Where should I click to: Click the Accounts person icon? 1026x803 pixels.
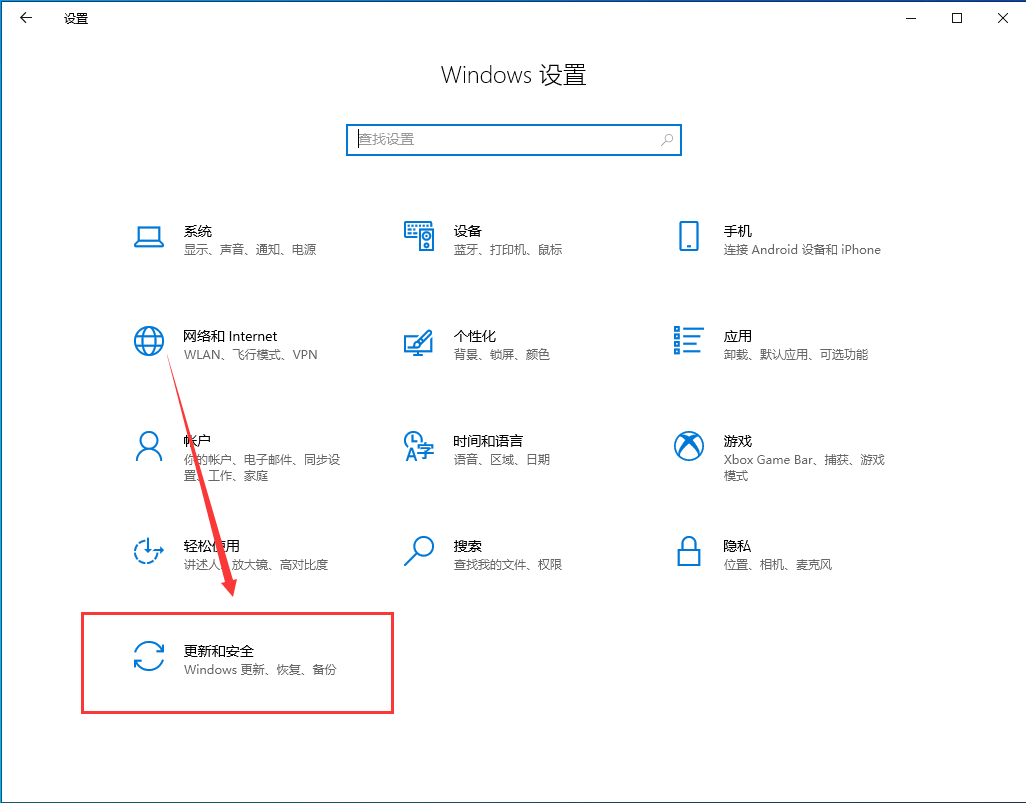click(x=149, y=446)
